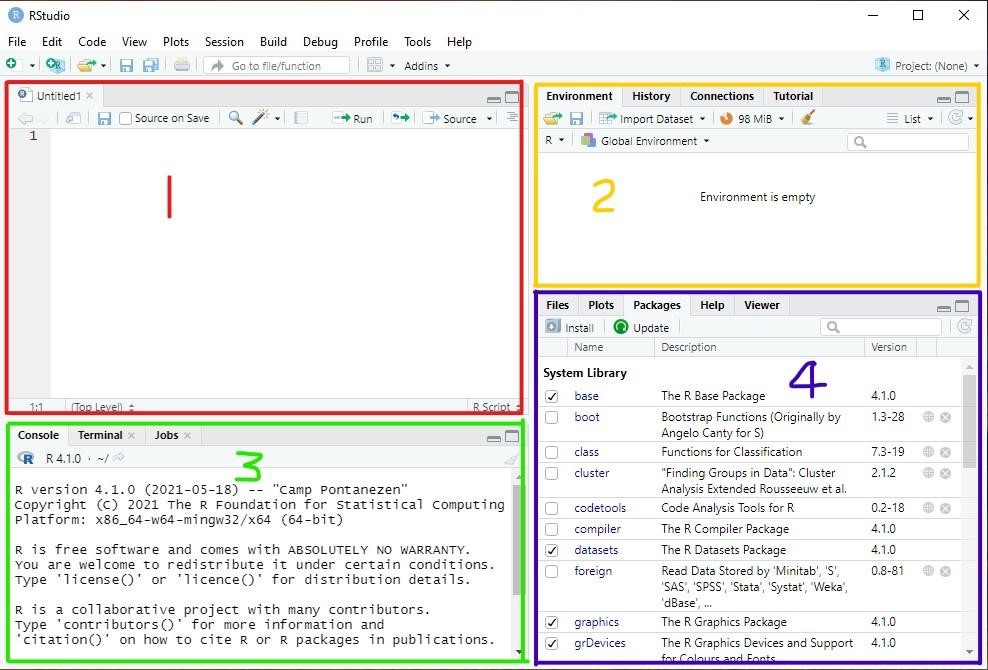Viewport: 988px width, 670px height.
Task: Open the Session menu
Action: coord(224,42)
